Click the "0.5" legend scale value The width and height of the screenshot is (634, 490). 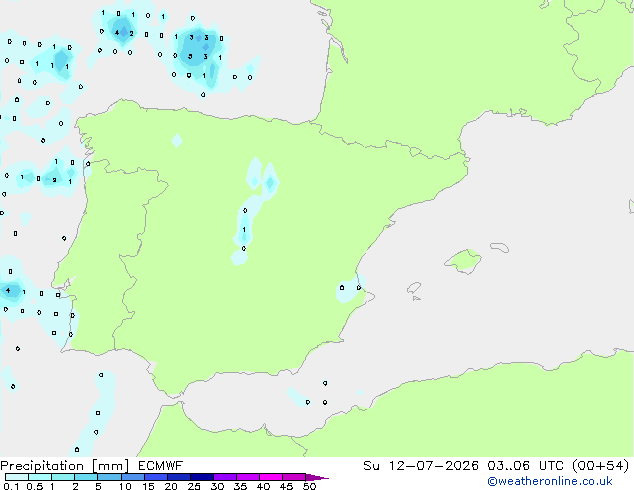[34, 486]
